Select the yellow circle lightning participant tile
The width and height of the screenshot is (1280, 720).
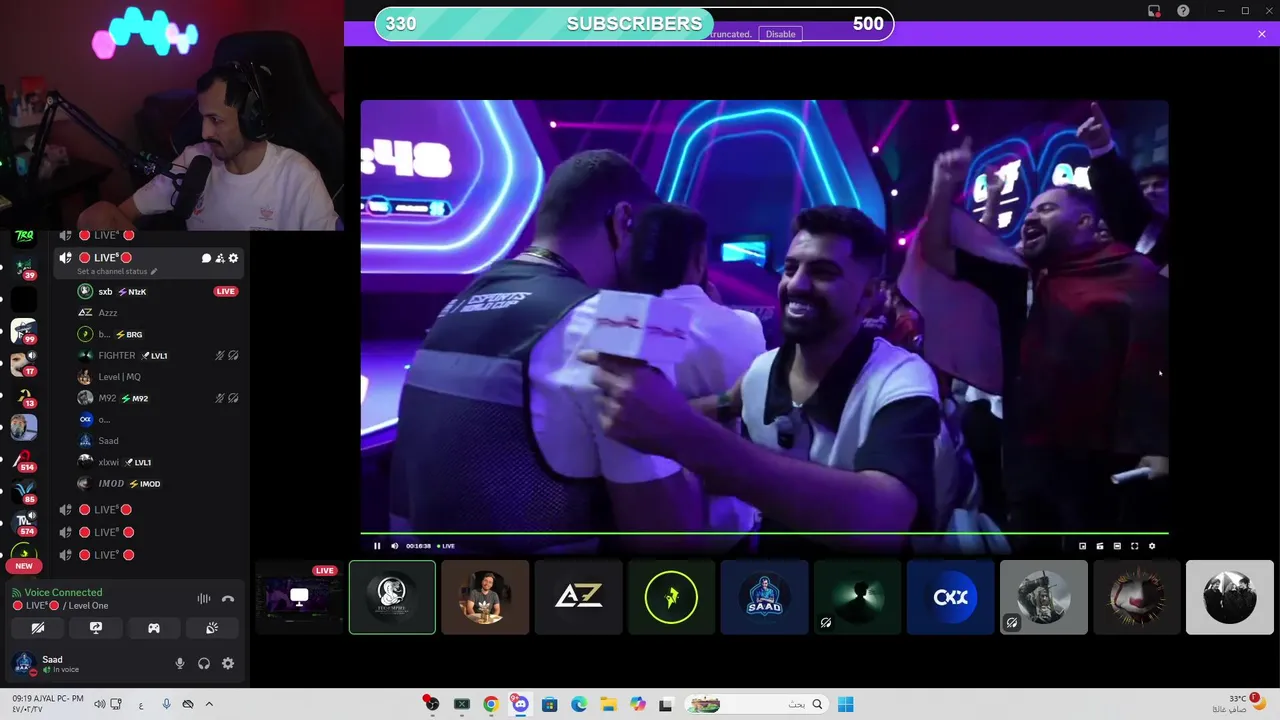[671, 597]
